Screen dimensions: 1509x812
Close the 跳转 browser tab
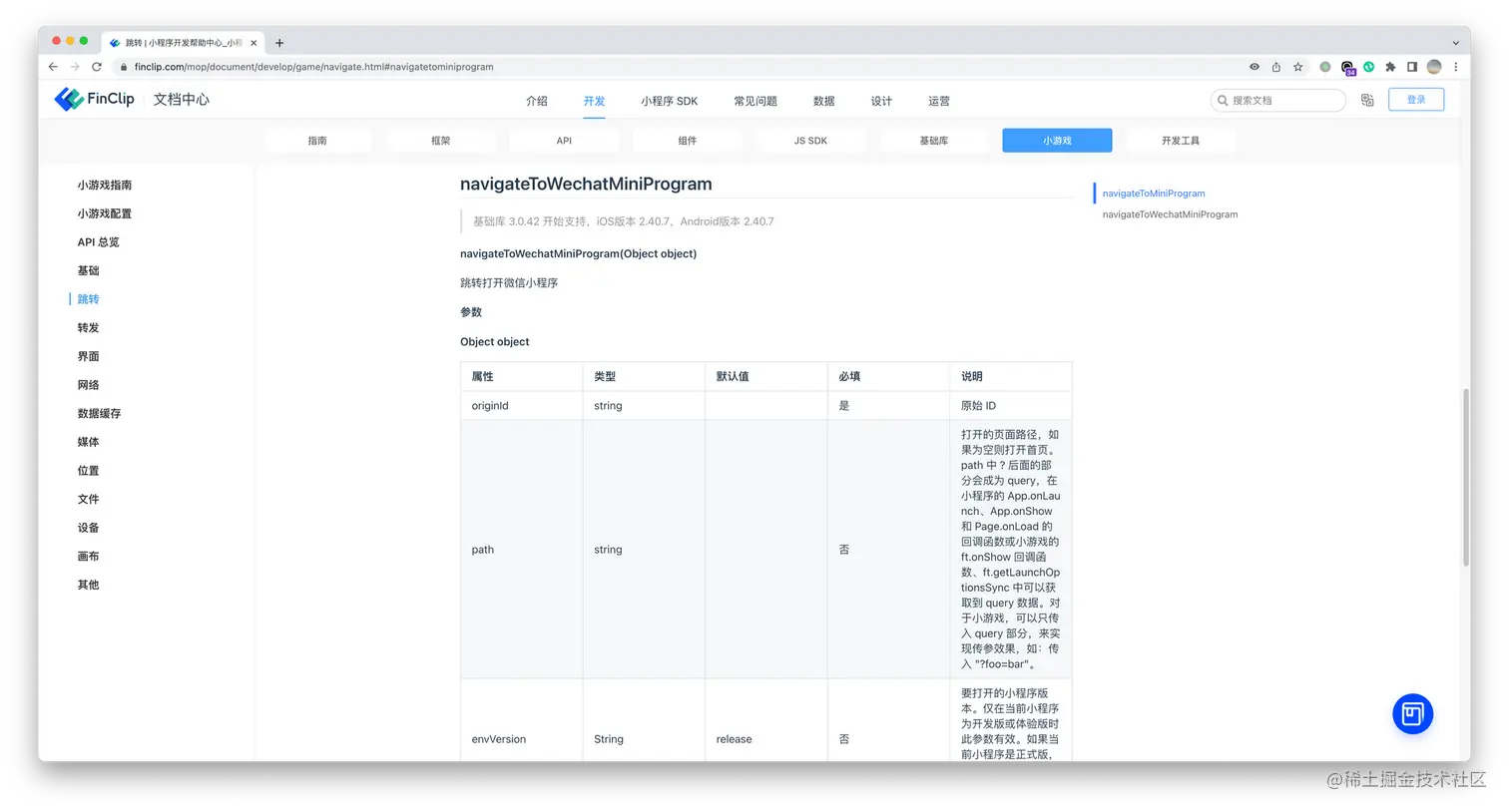pos(253,43)
